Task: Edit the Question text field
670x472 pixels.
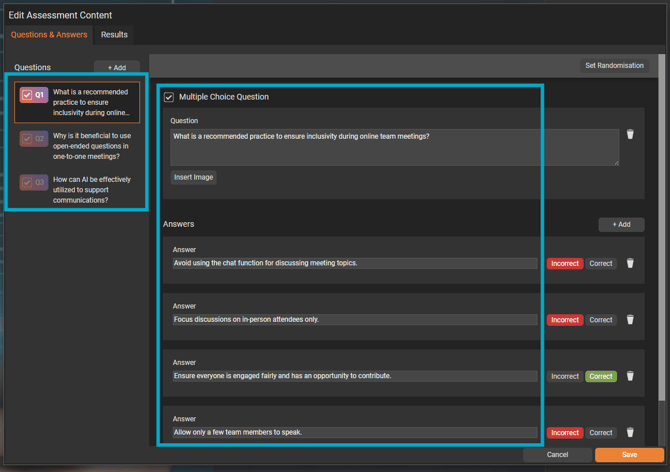Action: coord(394,147)
